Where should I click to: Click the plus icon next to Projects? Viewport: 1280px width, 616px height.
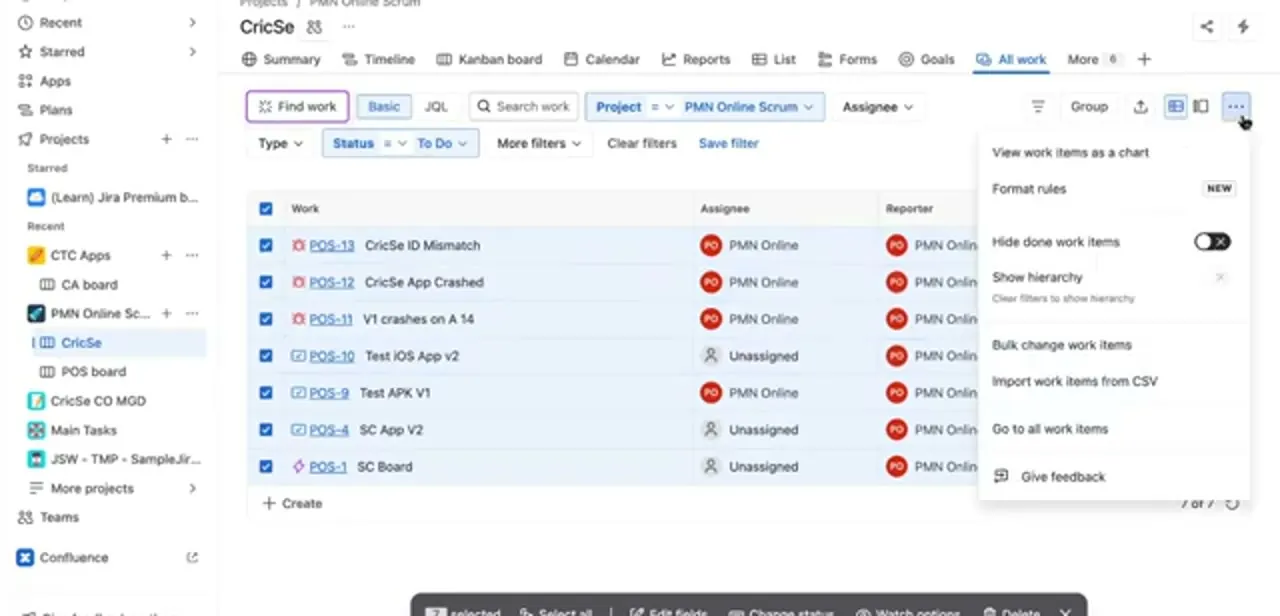(x=167, y=139)
